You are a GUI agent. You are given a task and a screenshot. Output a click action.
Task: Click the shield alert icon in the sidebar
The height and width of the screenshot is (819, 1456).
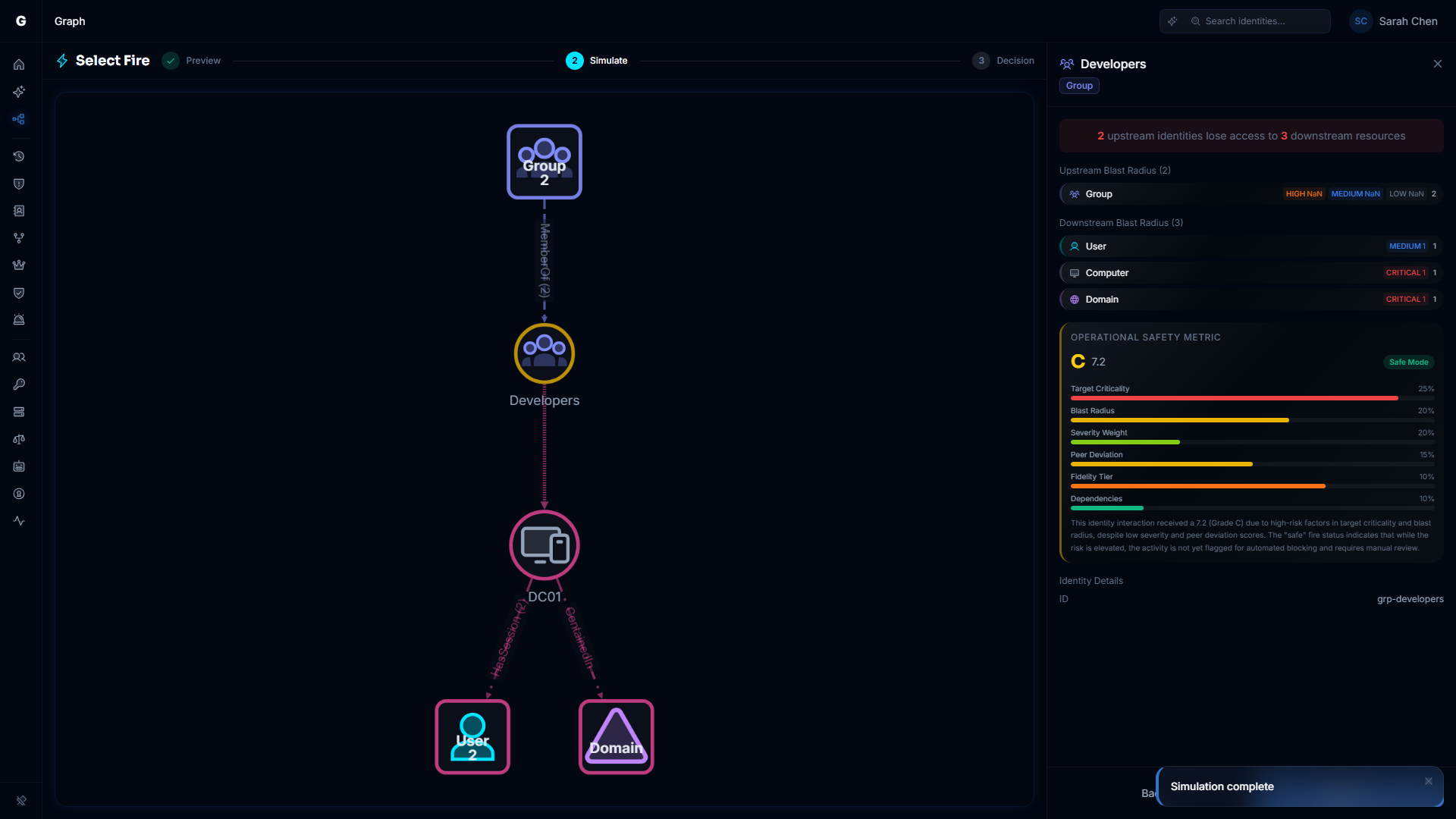click(x=19, y=184)
